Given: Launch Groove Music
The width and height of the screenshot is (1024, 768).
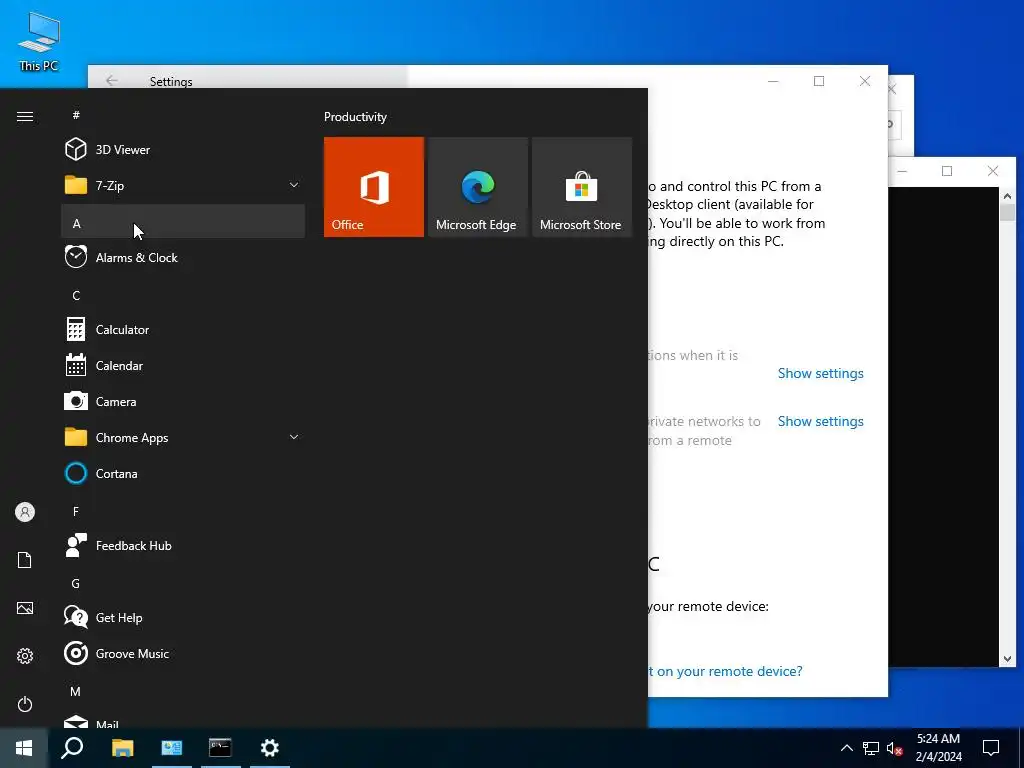Looking at the screenshot, I should 183,654.
